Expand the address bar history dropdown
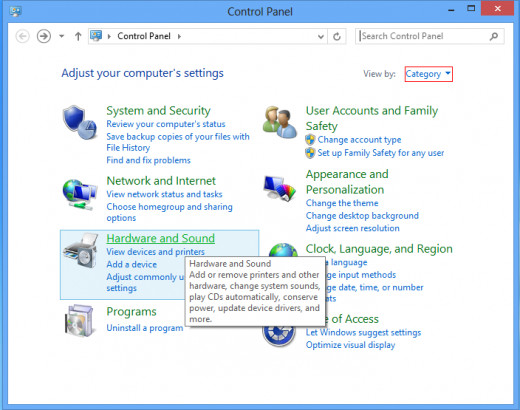 pos(321,36)
